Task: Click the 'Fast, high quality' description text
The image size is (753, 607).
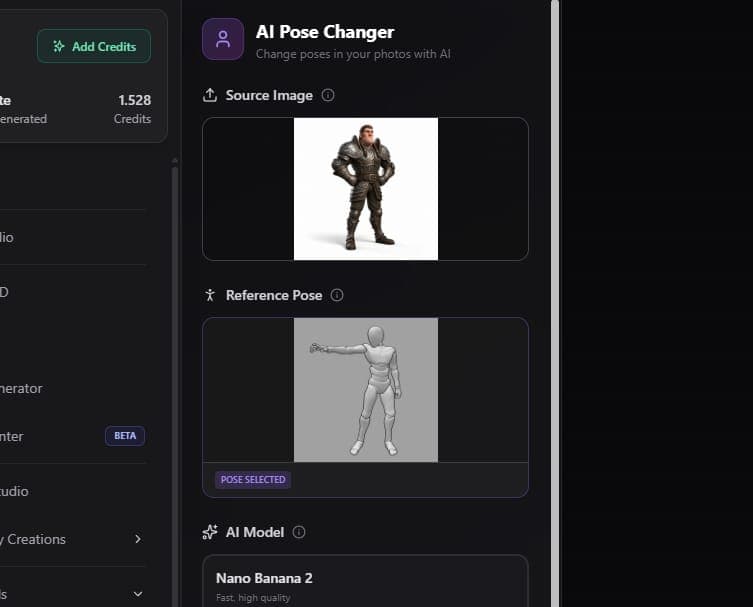Action: point(253,598)
